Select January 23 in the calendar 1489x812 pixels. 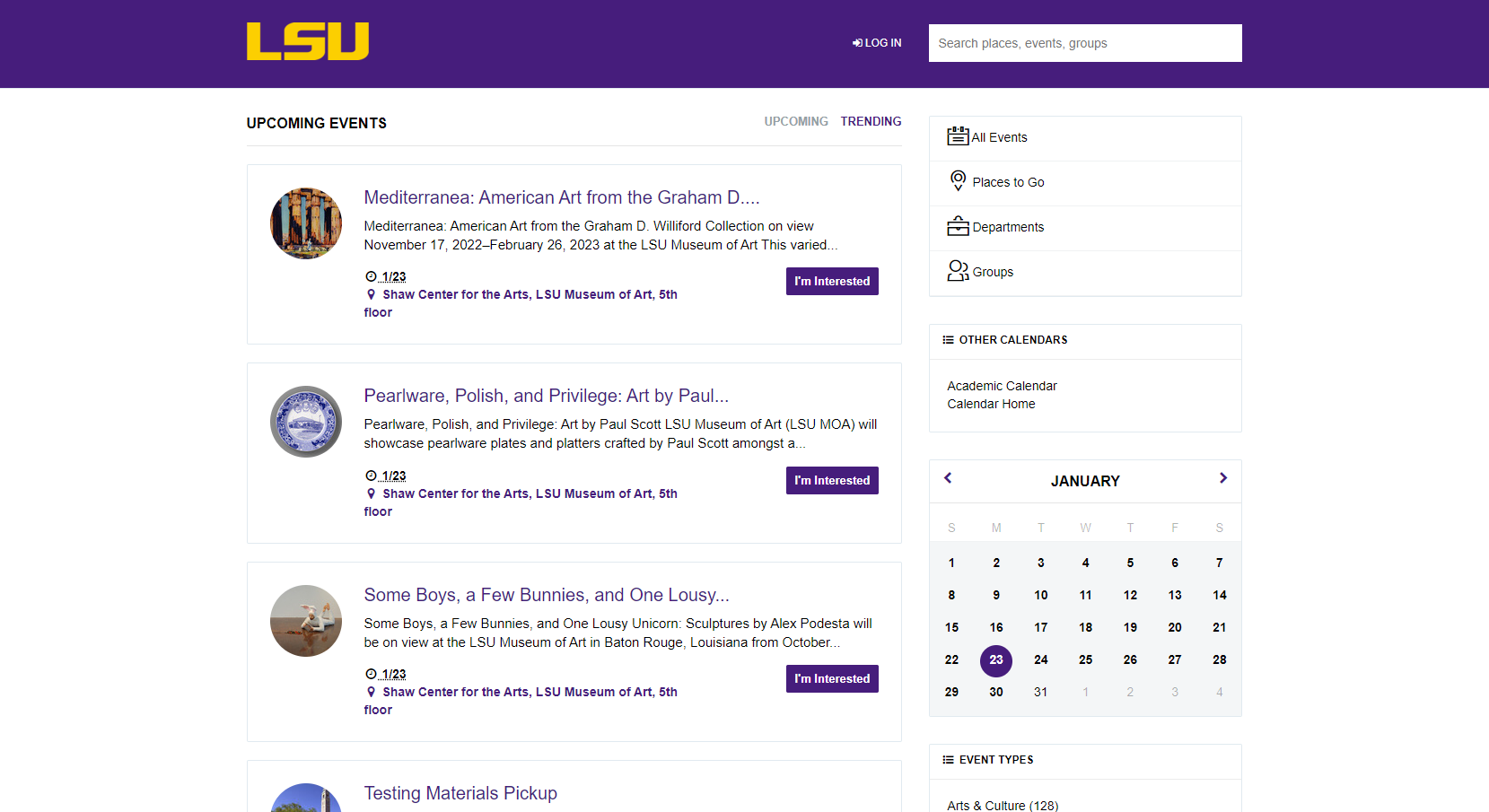click(996, 660)
